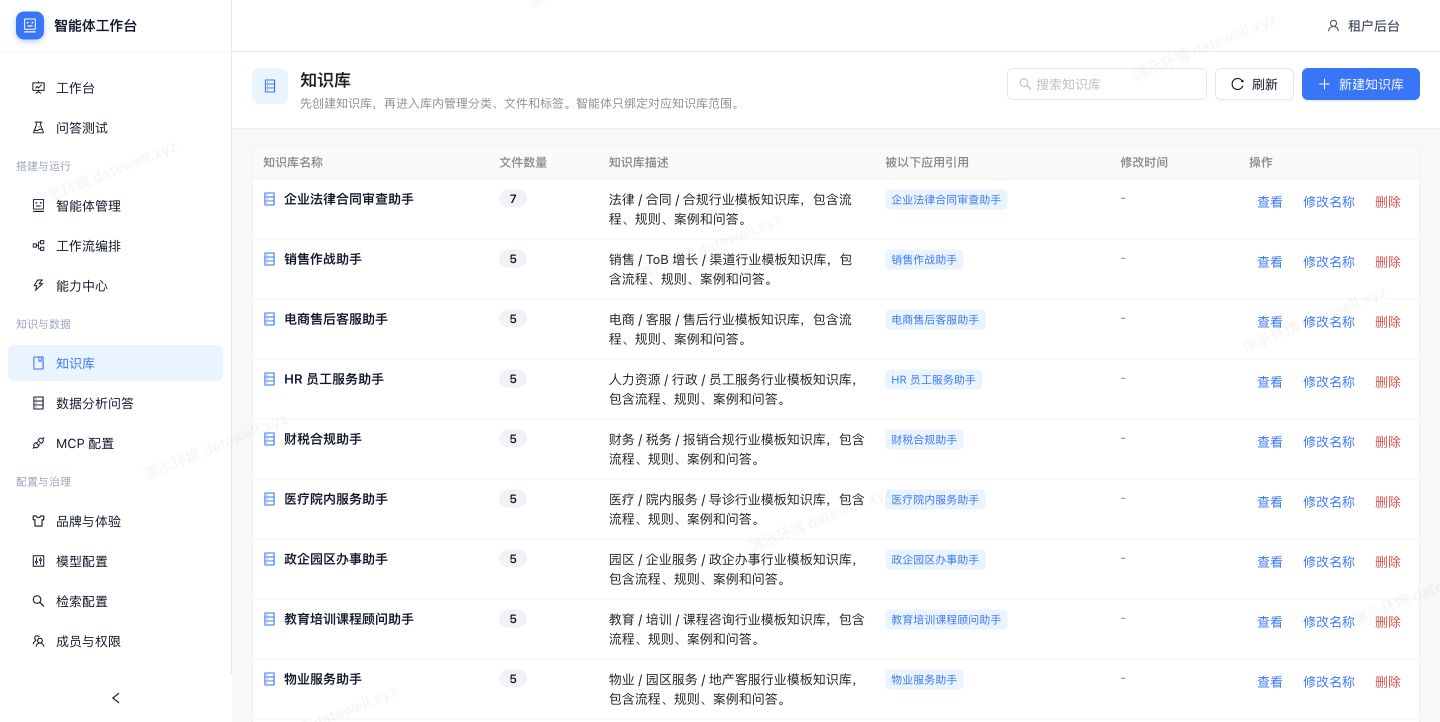Click 修改名称 for 医疗院内服务助手
The image size is (1440, 722).
[1329, 502]
